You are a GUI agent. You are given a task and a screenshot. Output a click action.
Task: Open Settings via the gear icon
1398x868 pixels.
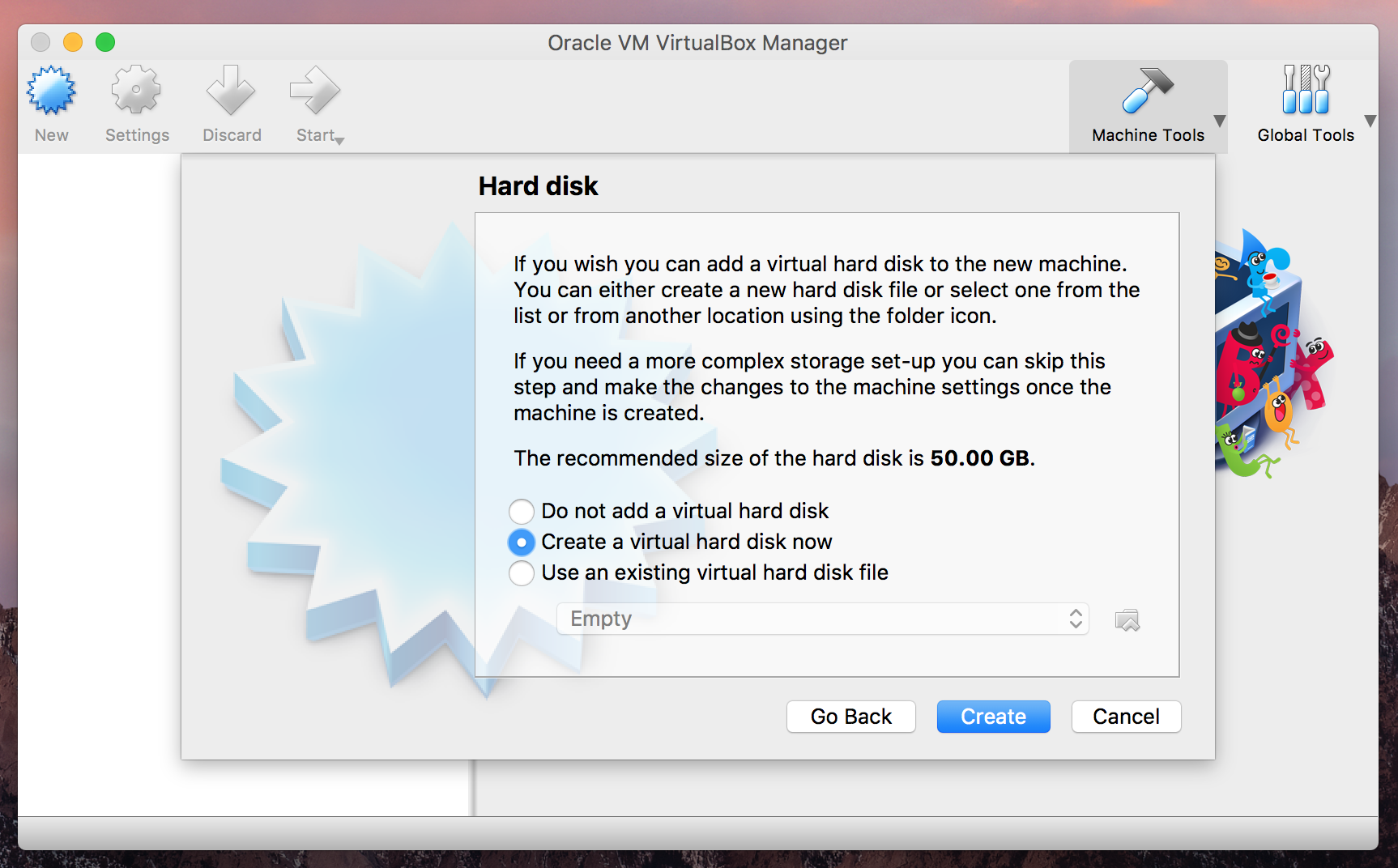(136, 90)
